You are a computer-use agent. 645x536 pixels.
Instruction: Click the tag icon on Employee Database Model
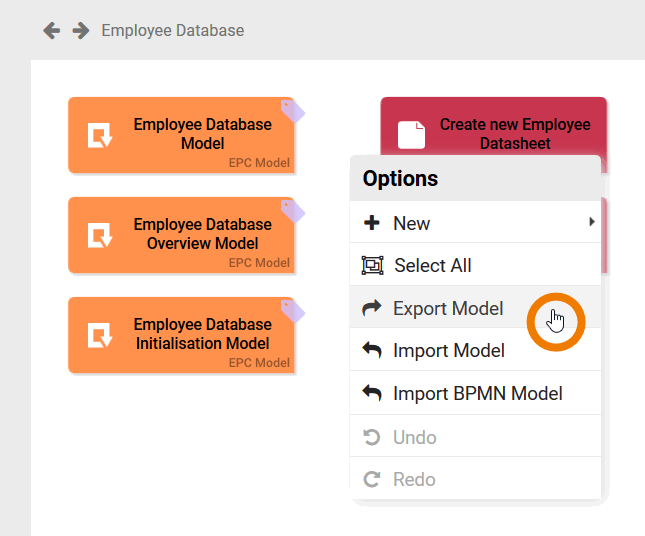[x=293, y=111]
